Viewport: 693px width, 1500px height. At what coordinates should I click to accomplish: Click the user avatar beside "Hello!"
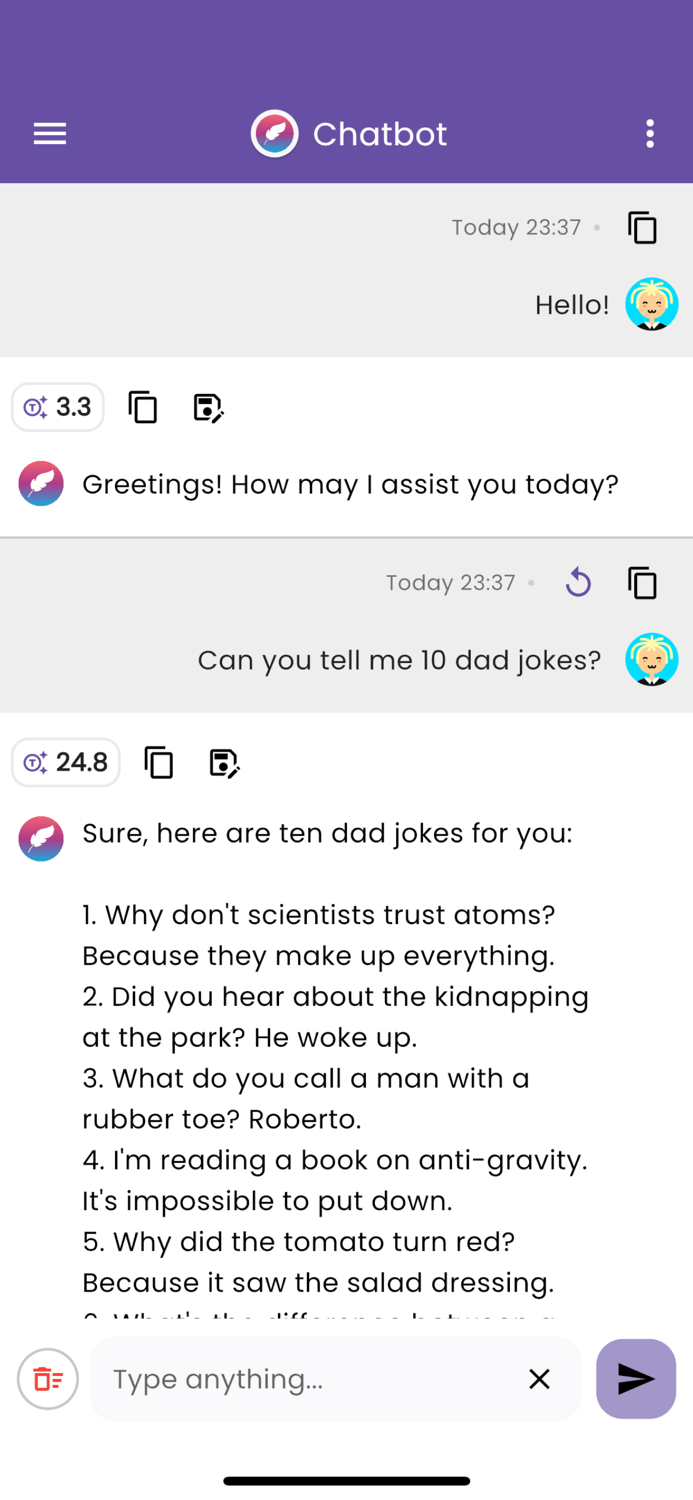(651, 304)
